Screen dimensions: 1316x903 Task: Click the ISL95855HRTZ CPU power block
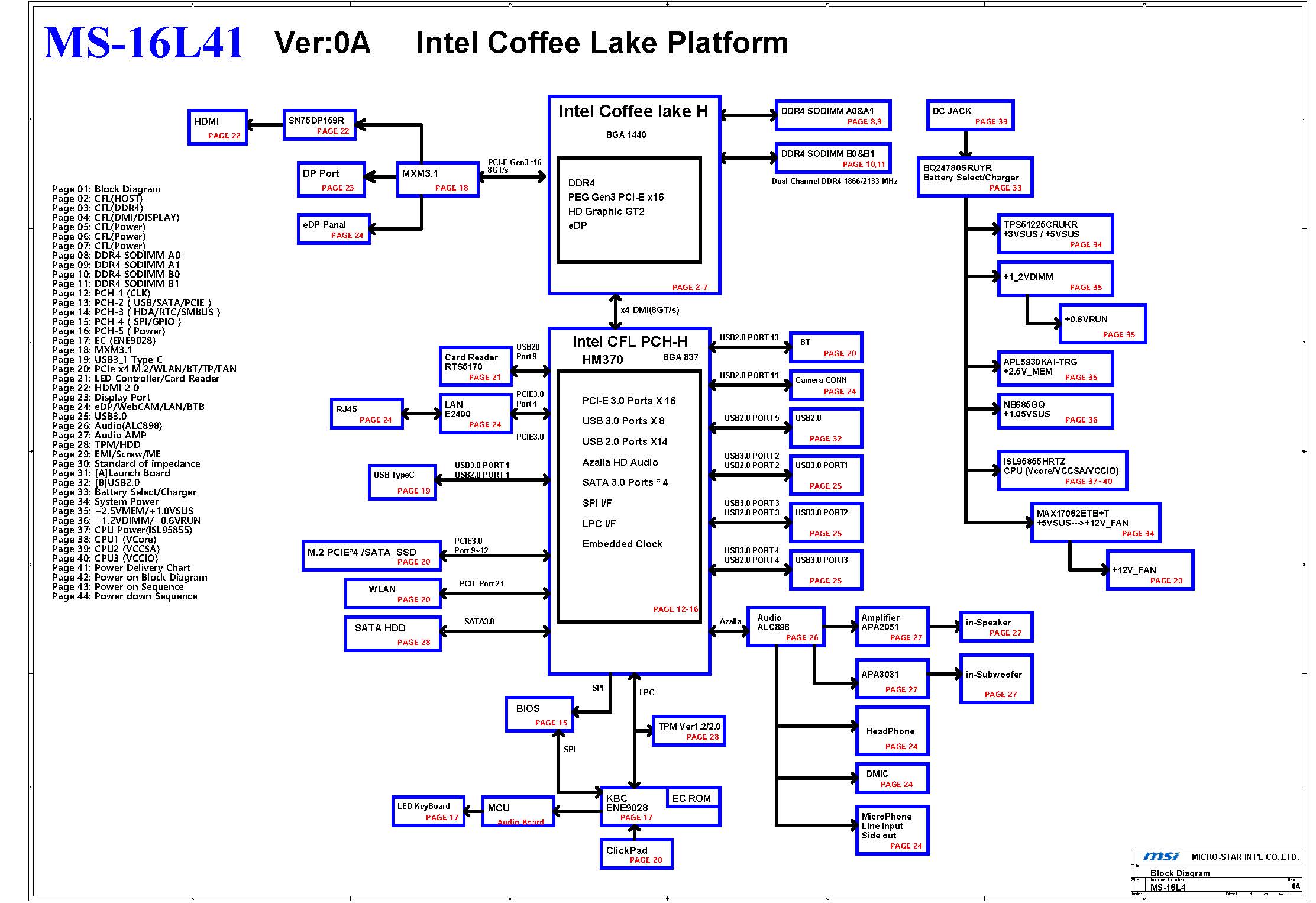point(1063,470)
